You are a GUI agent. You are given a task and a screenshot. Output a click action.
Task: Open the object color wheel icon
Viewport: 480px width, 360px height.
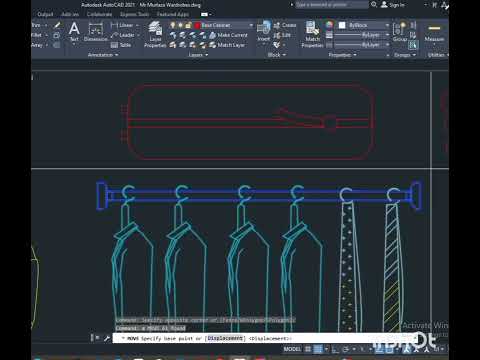tap(329, 25)
